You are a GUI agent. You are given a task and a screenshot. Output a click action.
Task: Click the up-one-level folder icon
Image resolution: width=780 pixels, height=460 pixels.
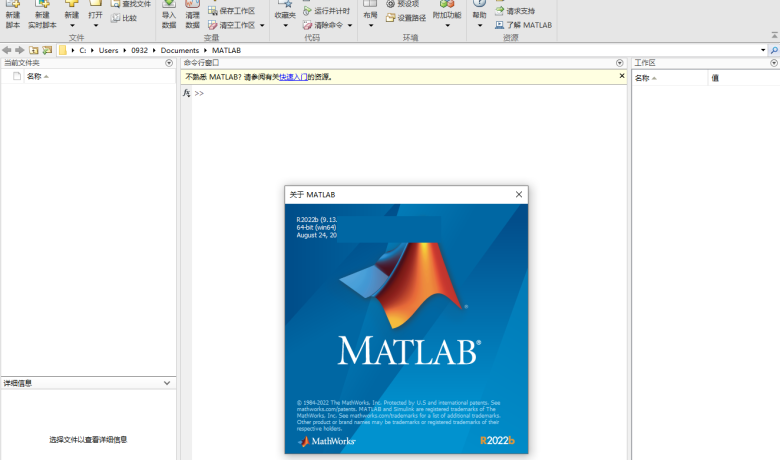33,50
